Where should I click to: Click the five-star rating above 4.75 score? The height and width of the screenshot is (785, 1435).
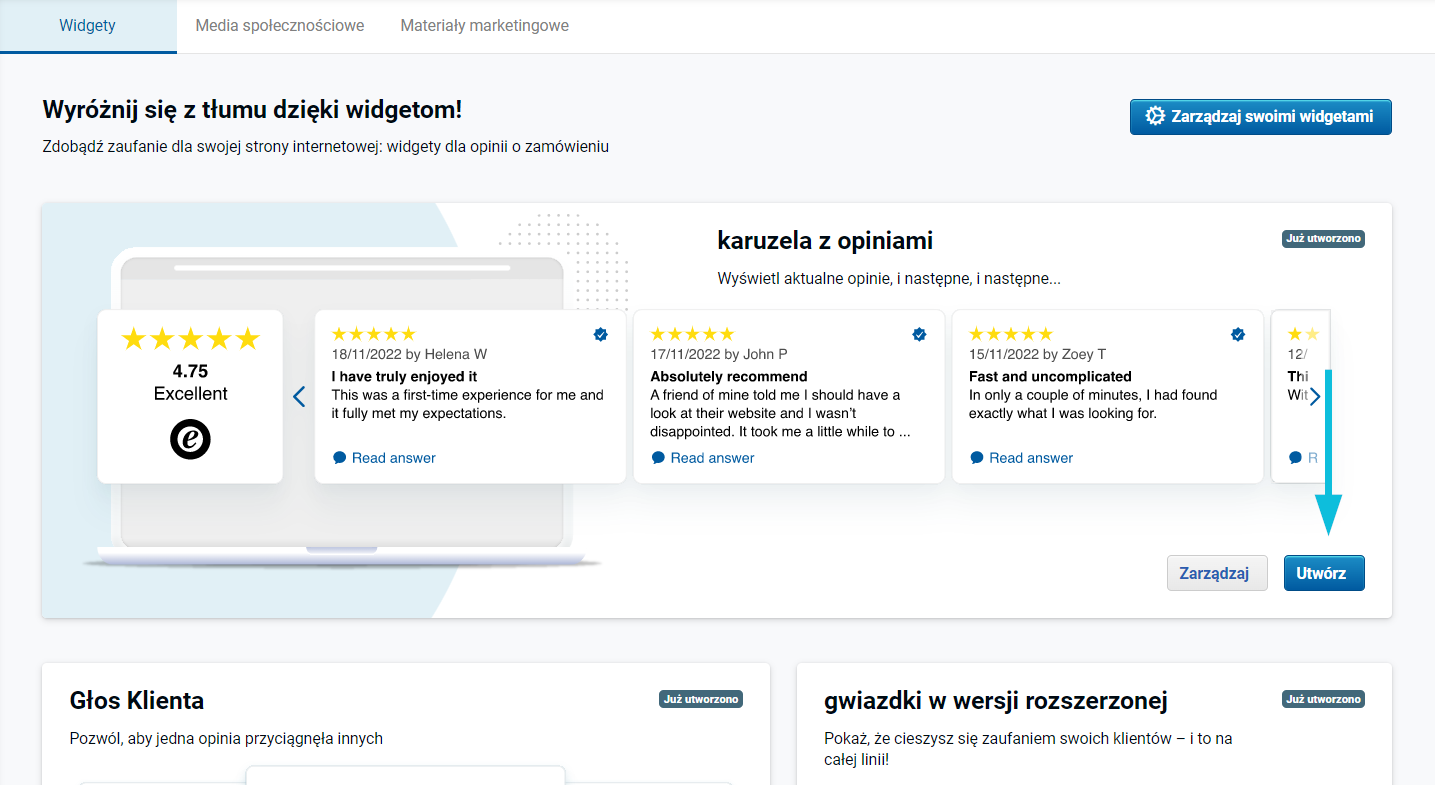click(x=190, y=339)
